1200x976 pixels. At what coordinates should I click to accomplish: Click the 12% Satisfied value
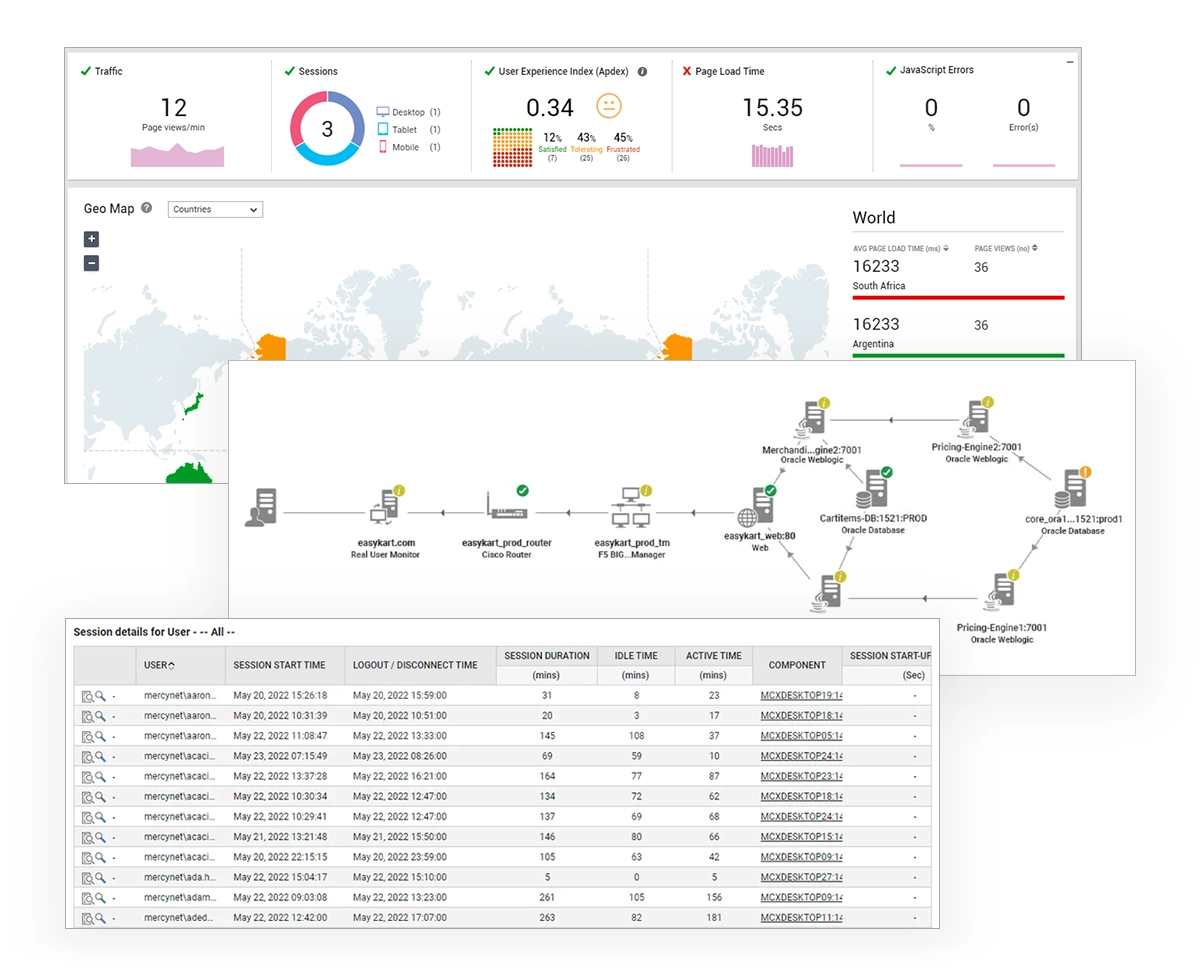coord(552,138)
